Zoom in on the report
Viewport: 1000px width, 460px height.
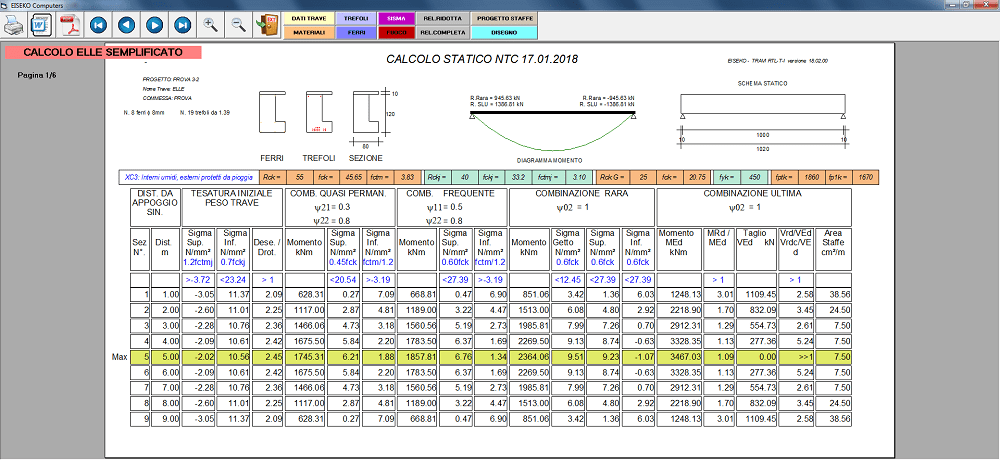pos(210,25)
